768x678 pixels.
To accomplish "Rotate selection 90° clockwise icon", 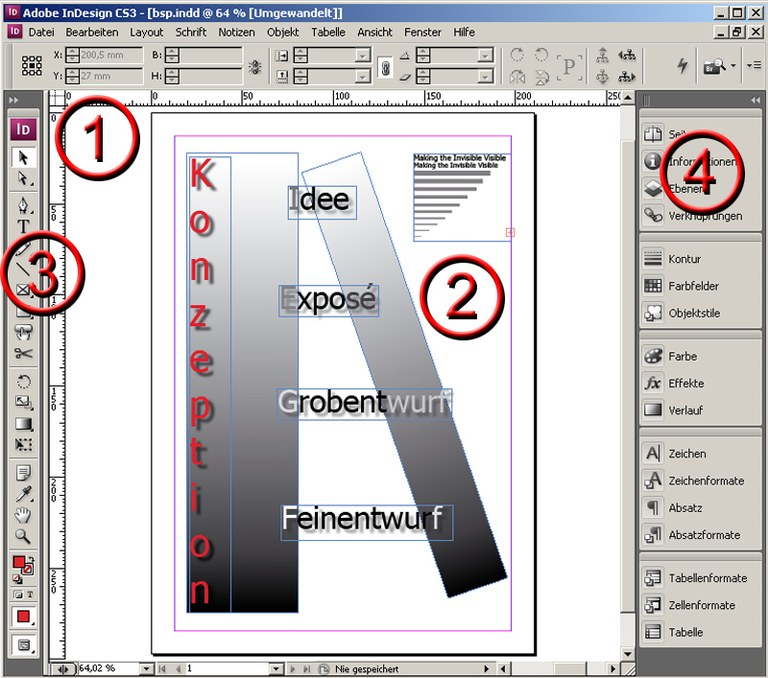I will (517, 54).
